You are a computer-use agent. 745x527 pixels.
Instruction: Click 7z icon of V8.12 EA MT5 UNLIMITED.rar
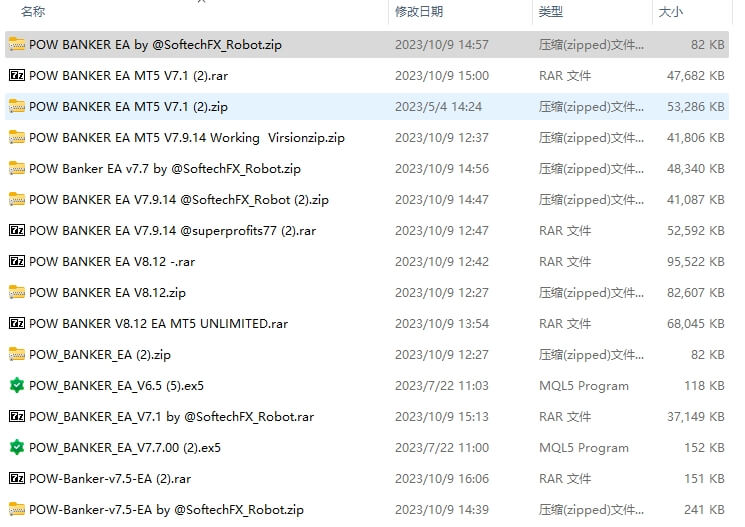tap(17, 324)
